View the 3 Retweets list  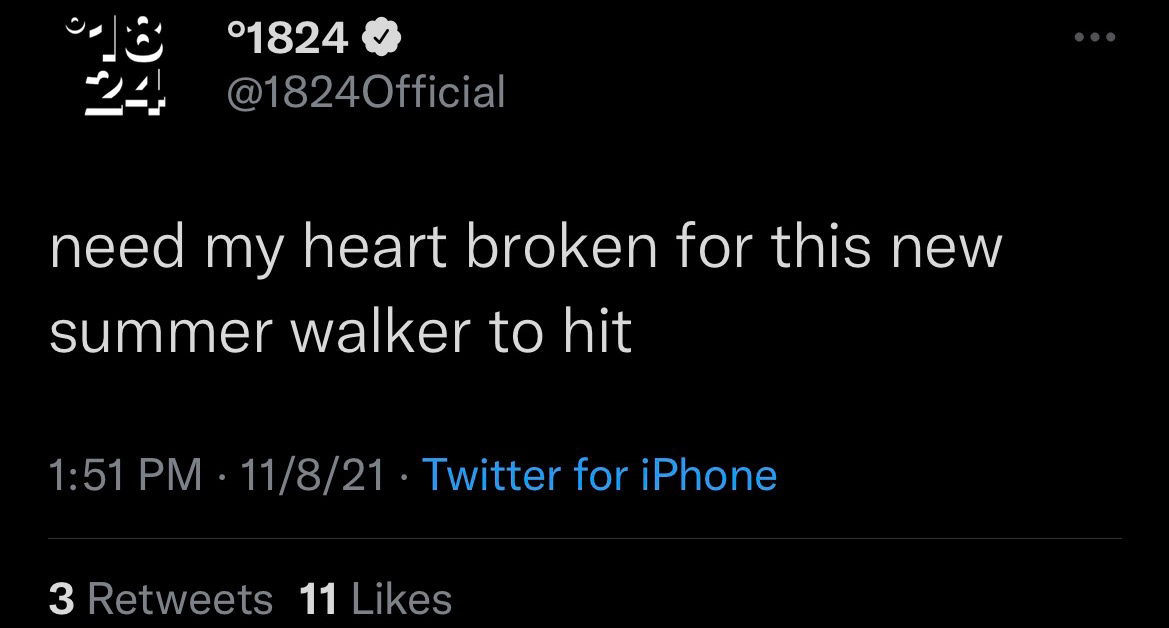click(x=160, y=599)
